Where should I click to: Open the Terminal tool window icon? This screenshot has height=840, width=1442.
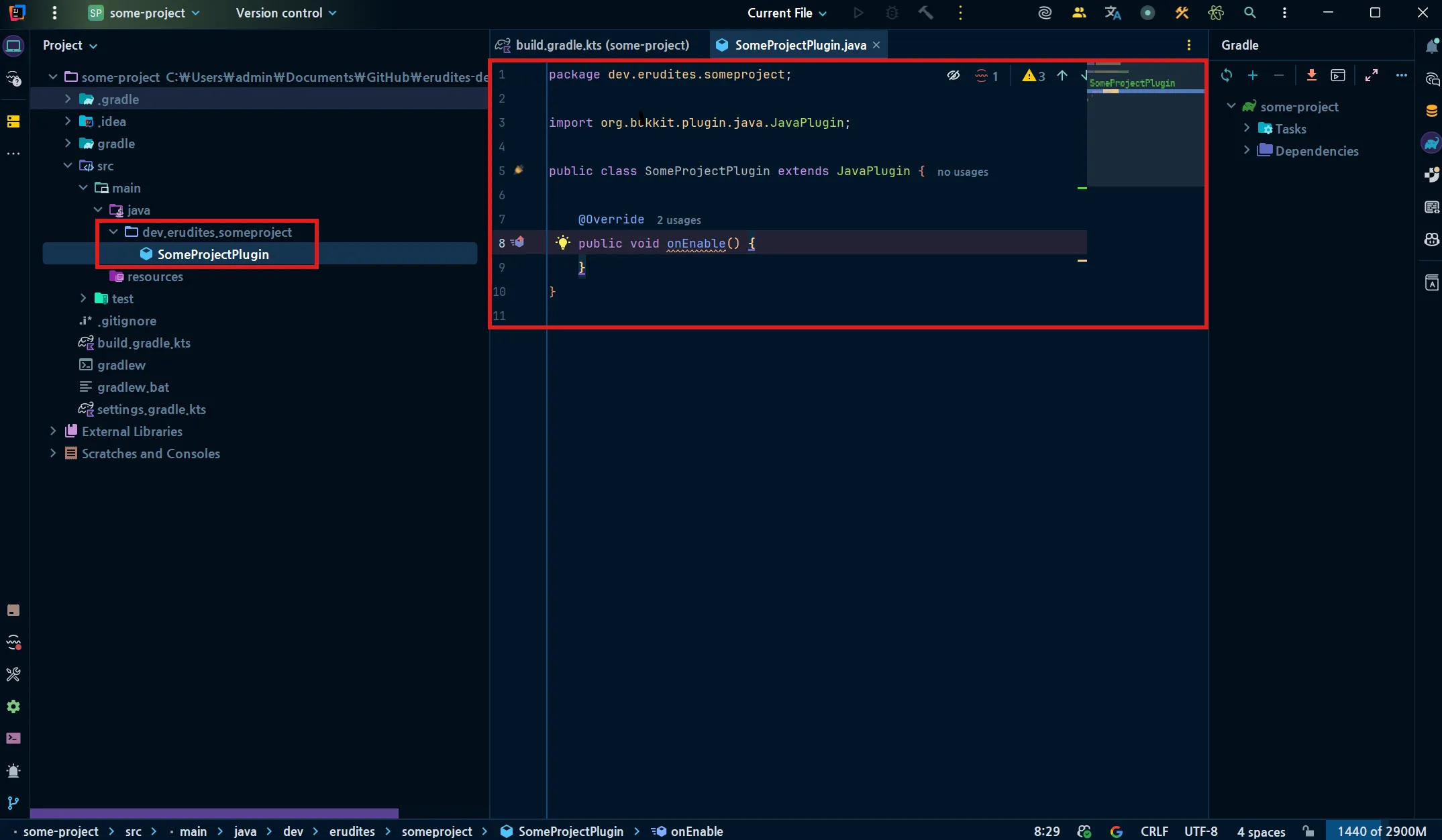point(13,738)
